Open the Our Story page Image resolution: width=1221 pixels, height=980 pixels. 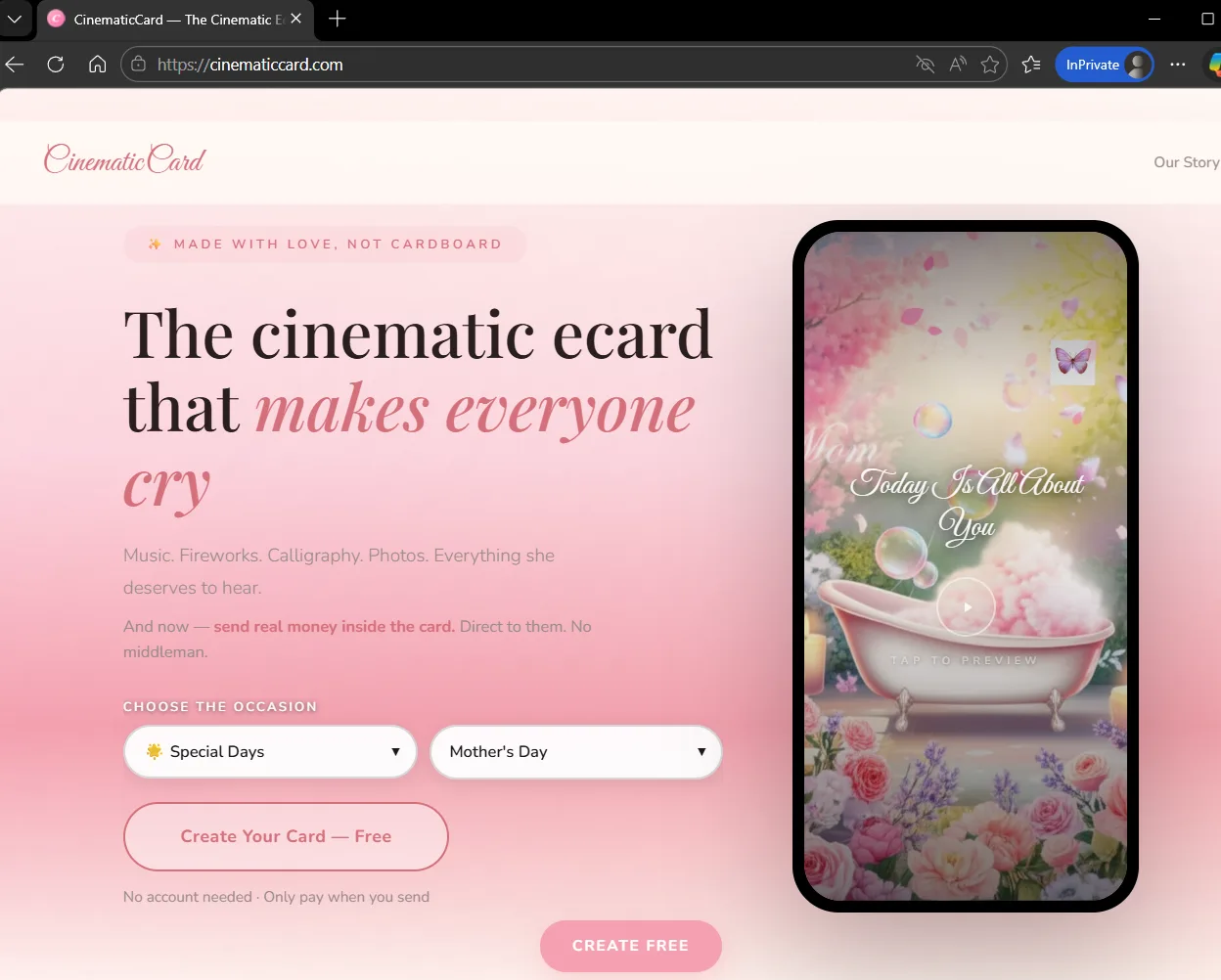(1186, 161)
